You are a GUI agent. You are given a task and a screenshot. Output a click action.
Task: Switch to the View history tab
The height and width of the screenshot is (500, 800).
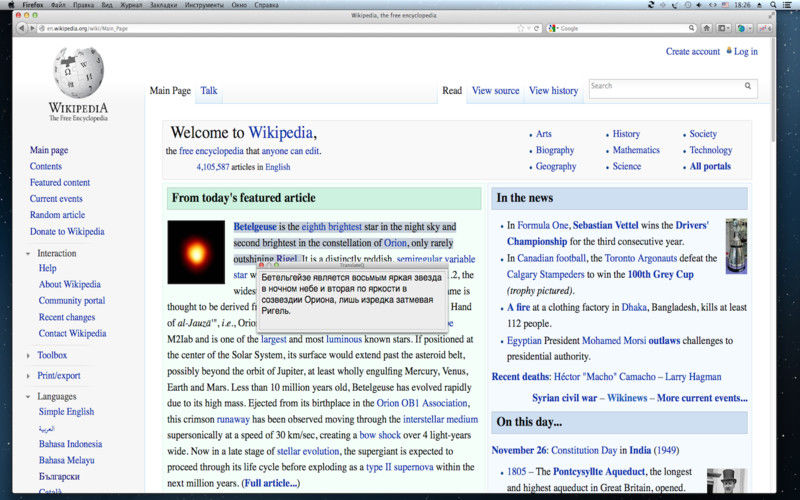(553, 91)
